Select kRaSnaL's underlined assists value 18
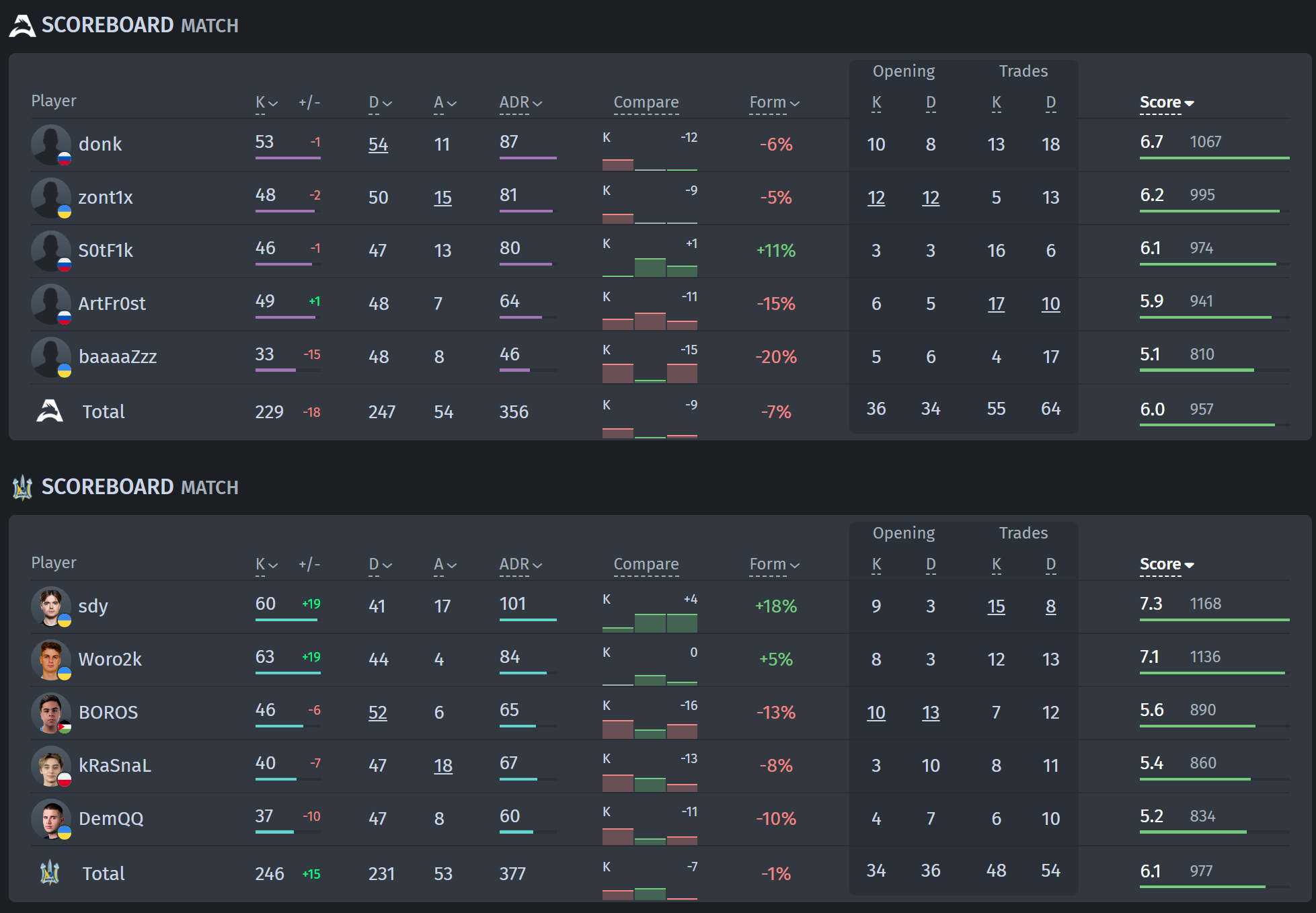This screenshot has height=913, width=1316. [443, 766]
